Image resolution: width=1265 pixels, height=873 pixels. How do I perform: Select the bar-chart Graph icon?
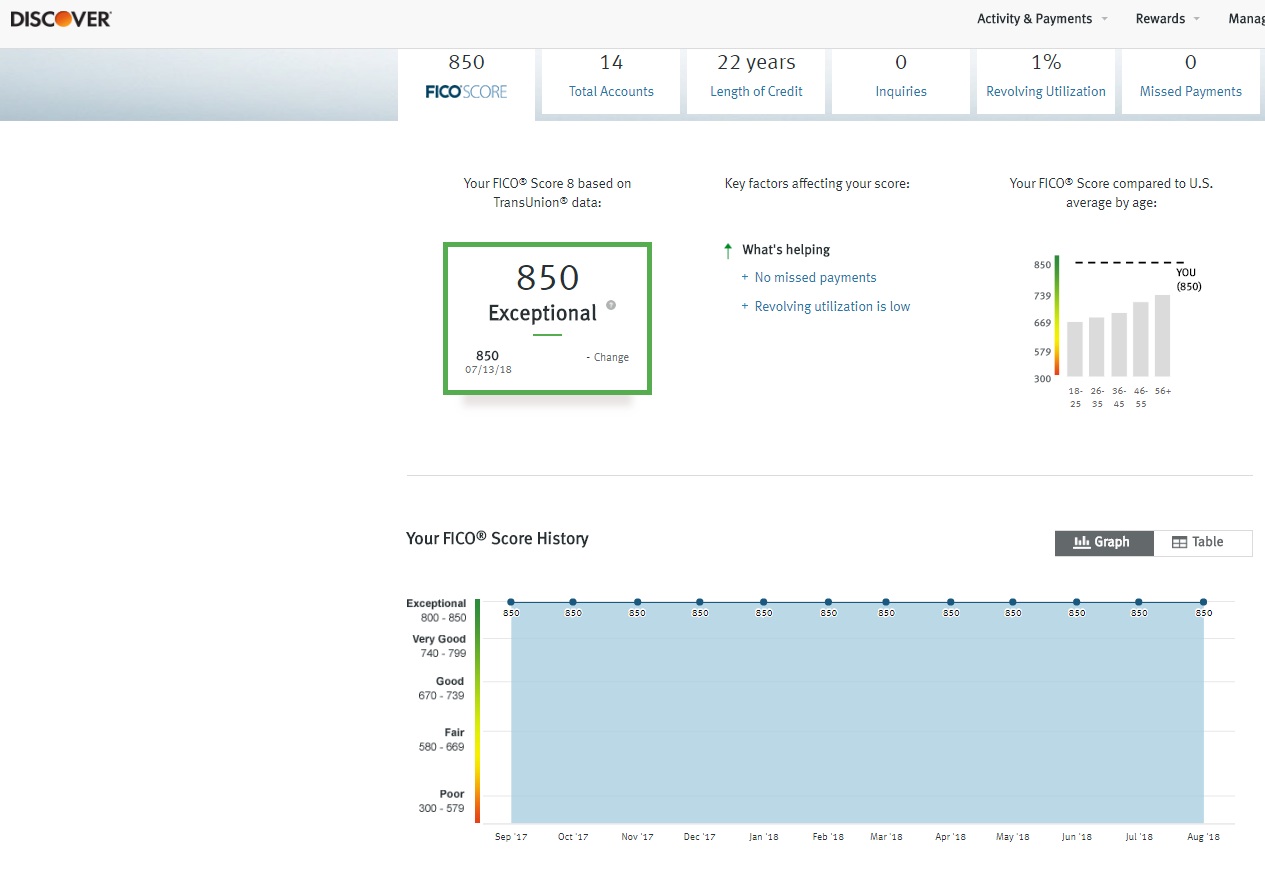pos(1084,542)
